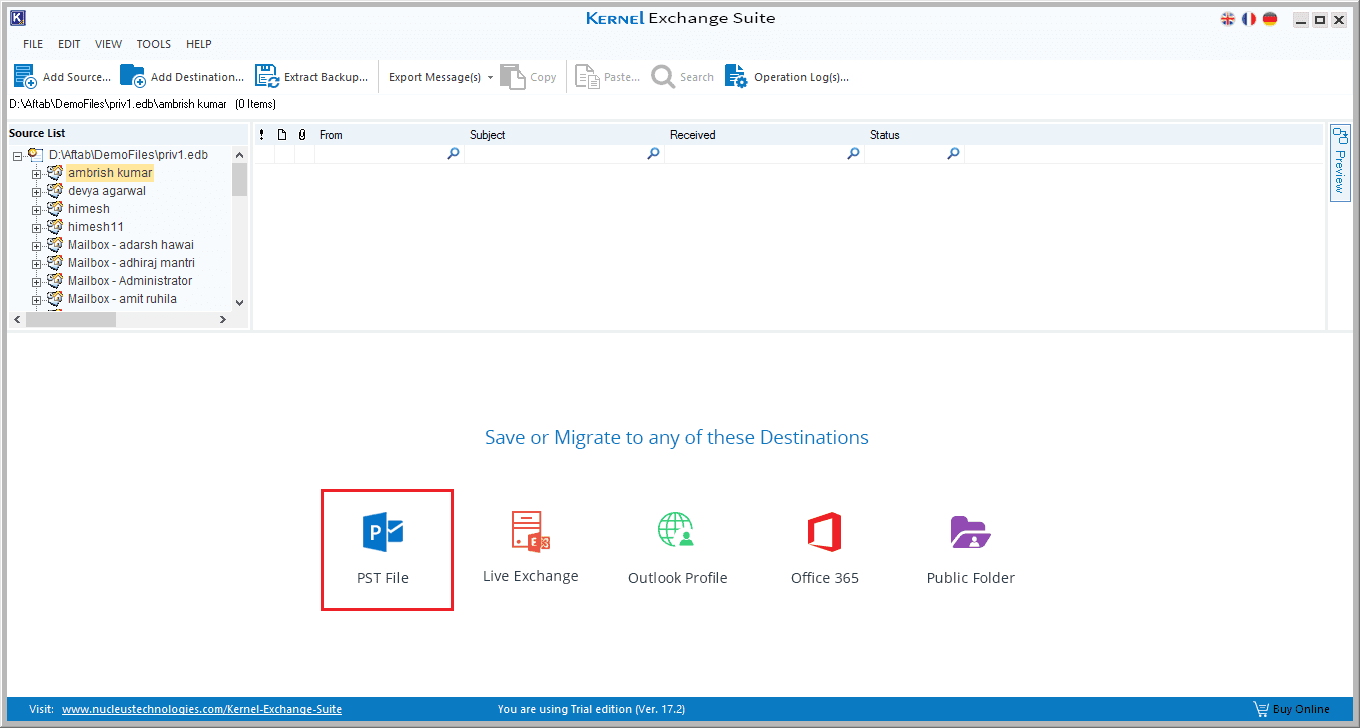Screen dimensions: 1360x728
Task: Expand the devya agarwal mailbox node
Action: tap(37, 192)
